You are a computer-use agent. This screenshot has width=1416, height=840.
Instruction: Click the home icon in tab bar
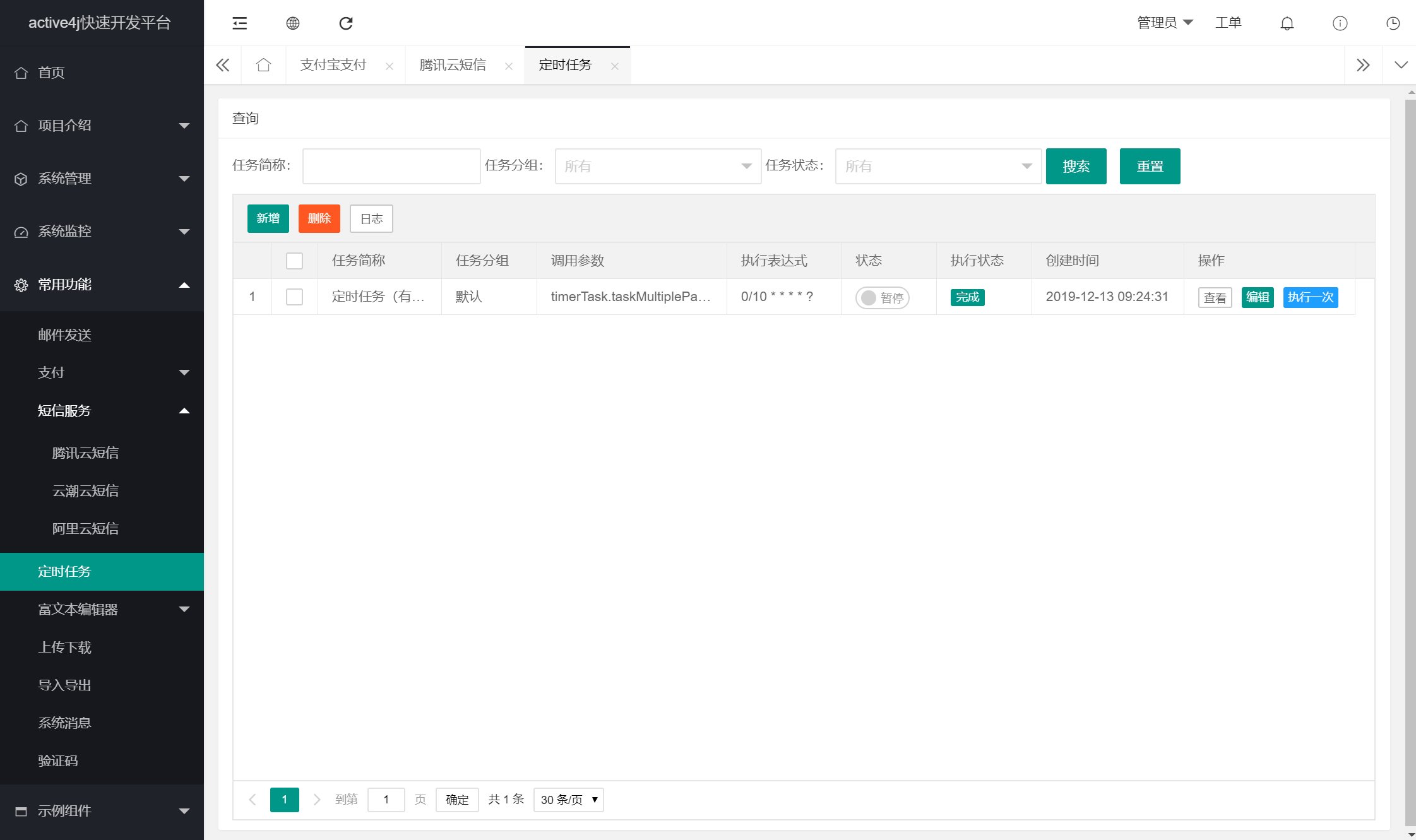[x=263, y=64]
